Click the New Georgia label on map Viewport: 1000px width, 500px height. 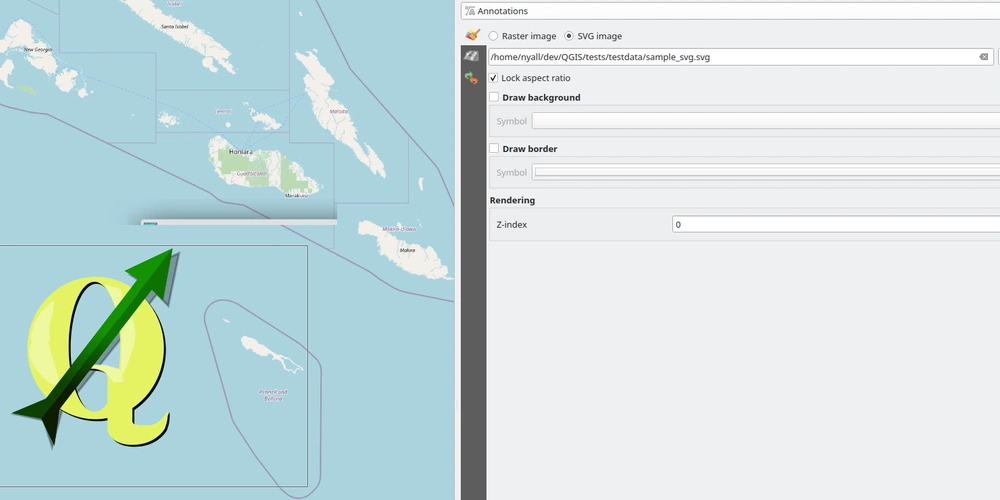coord(38,49)
